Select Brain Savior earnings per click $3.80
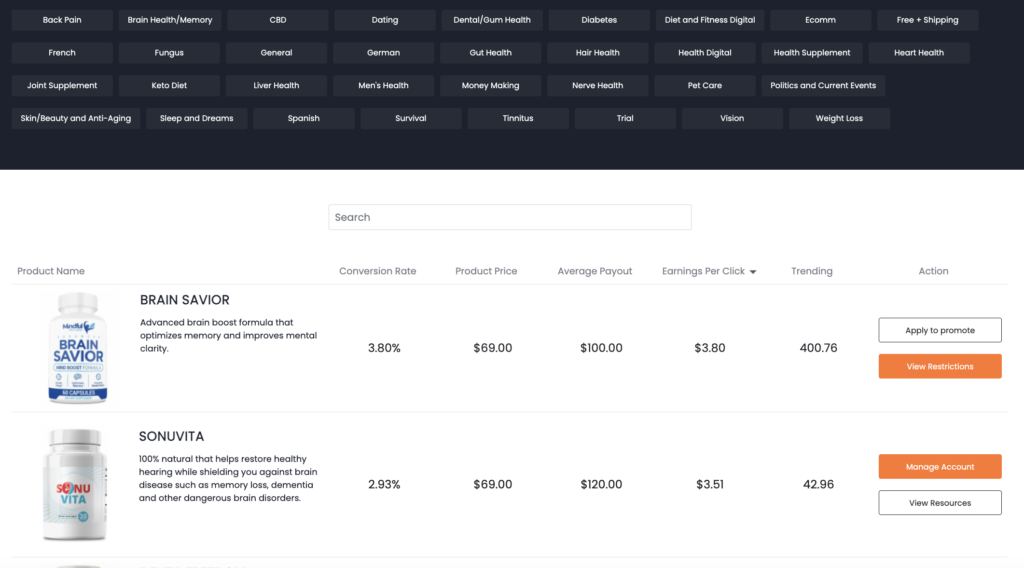This screenshot has height=568, width=1024. pos(710,348)
